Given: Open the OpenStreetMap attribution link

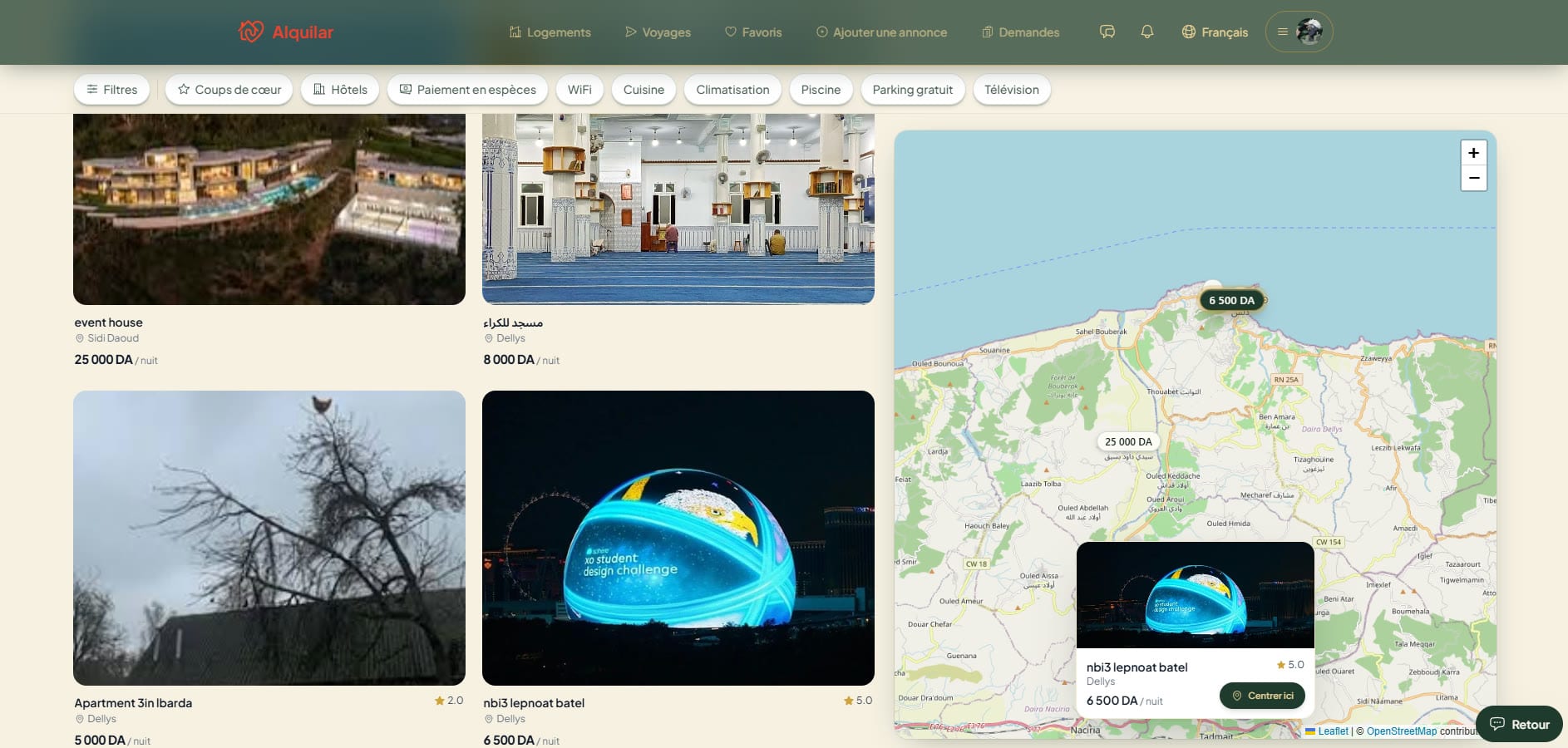Looking at the screenshot, I should 1402,731.
